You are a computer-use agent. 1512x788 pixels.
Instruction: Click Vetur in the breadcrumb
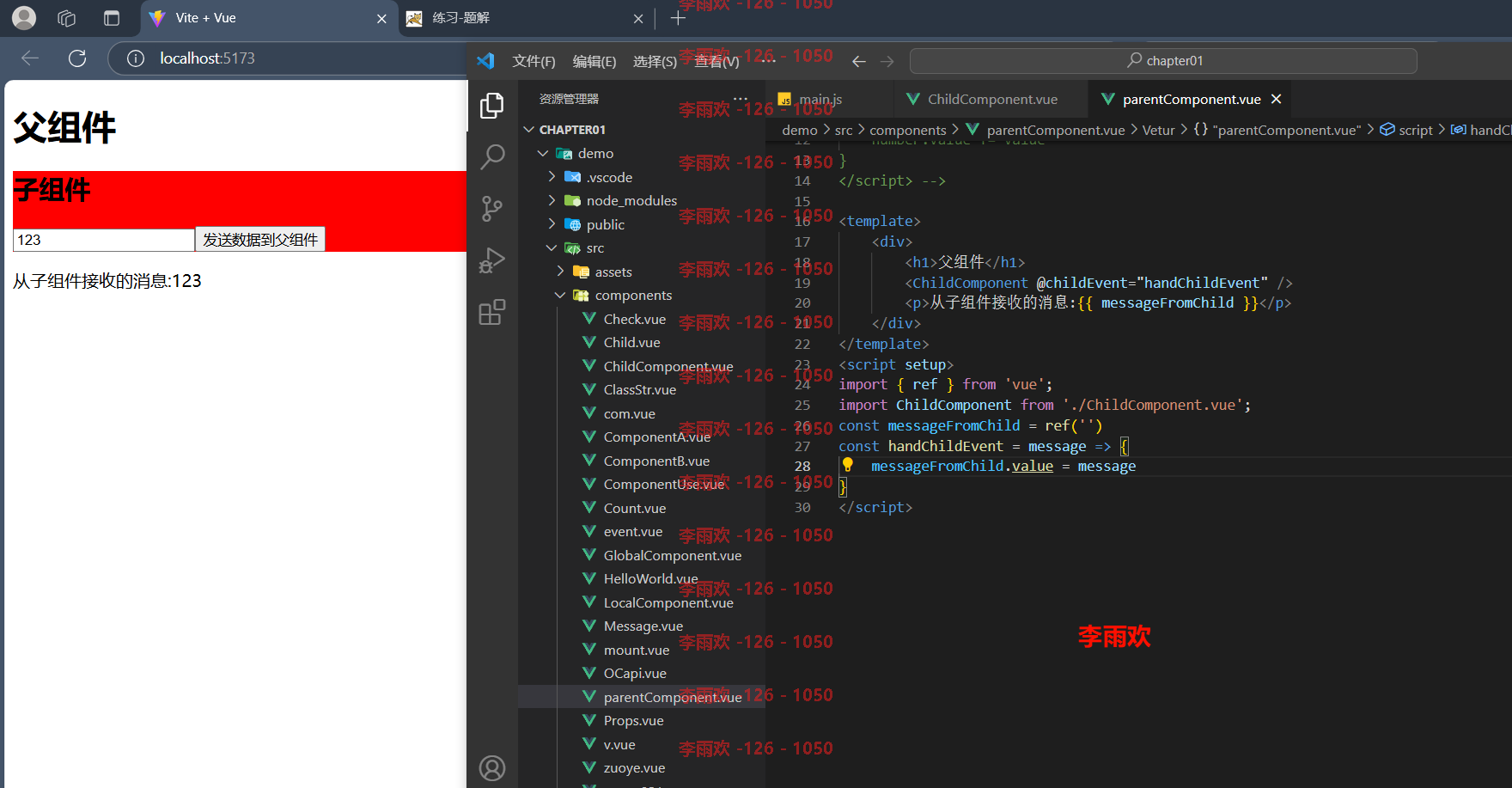(1158, 130)
